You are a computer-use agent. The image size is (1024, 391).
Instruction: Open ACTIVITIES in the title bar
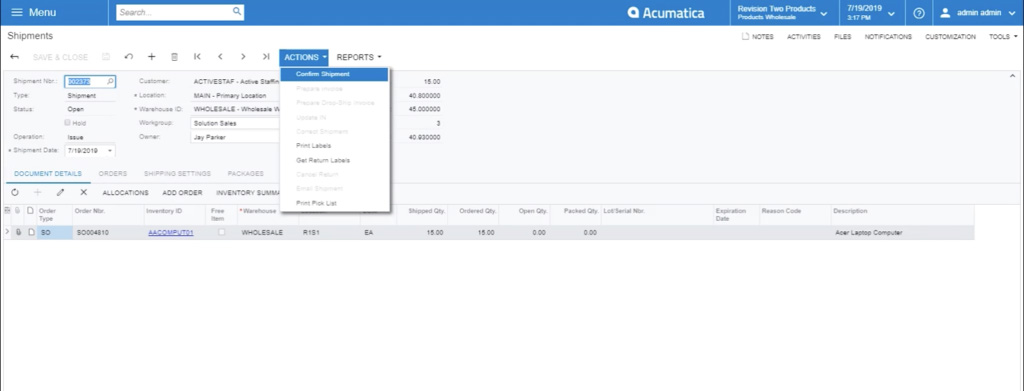(x=804, y=37)
